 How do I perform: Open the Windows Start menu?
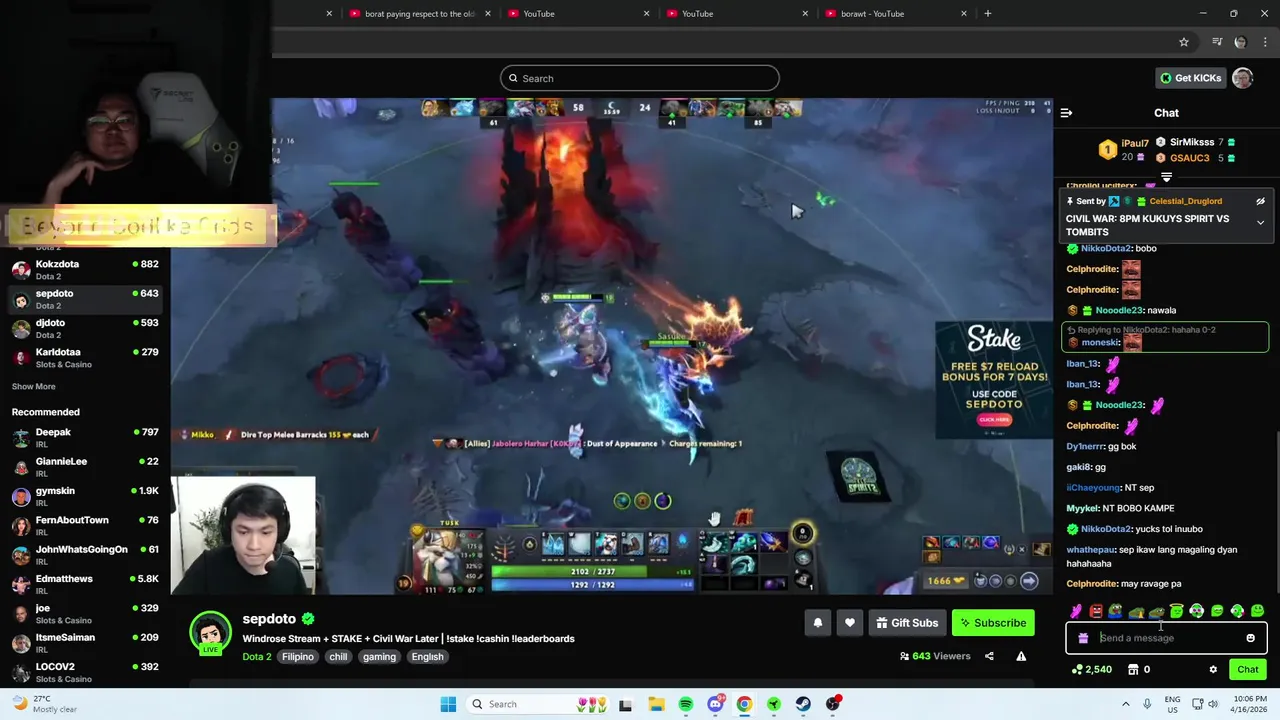pos(448,704)
